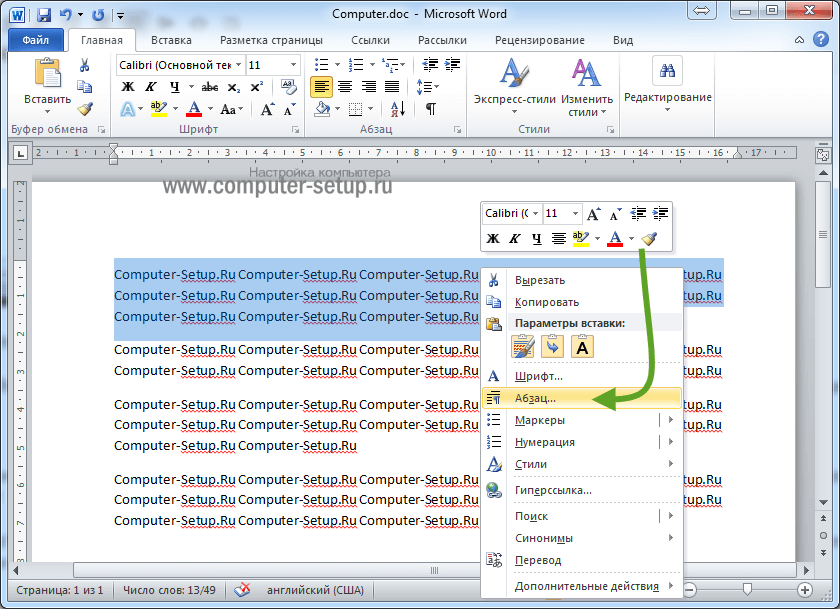Screen dimensions: 840x609
Task: Toggle align left in the Абзац group
Action: [x=321, y=87]
